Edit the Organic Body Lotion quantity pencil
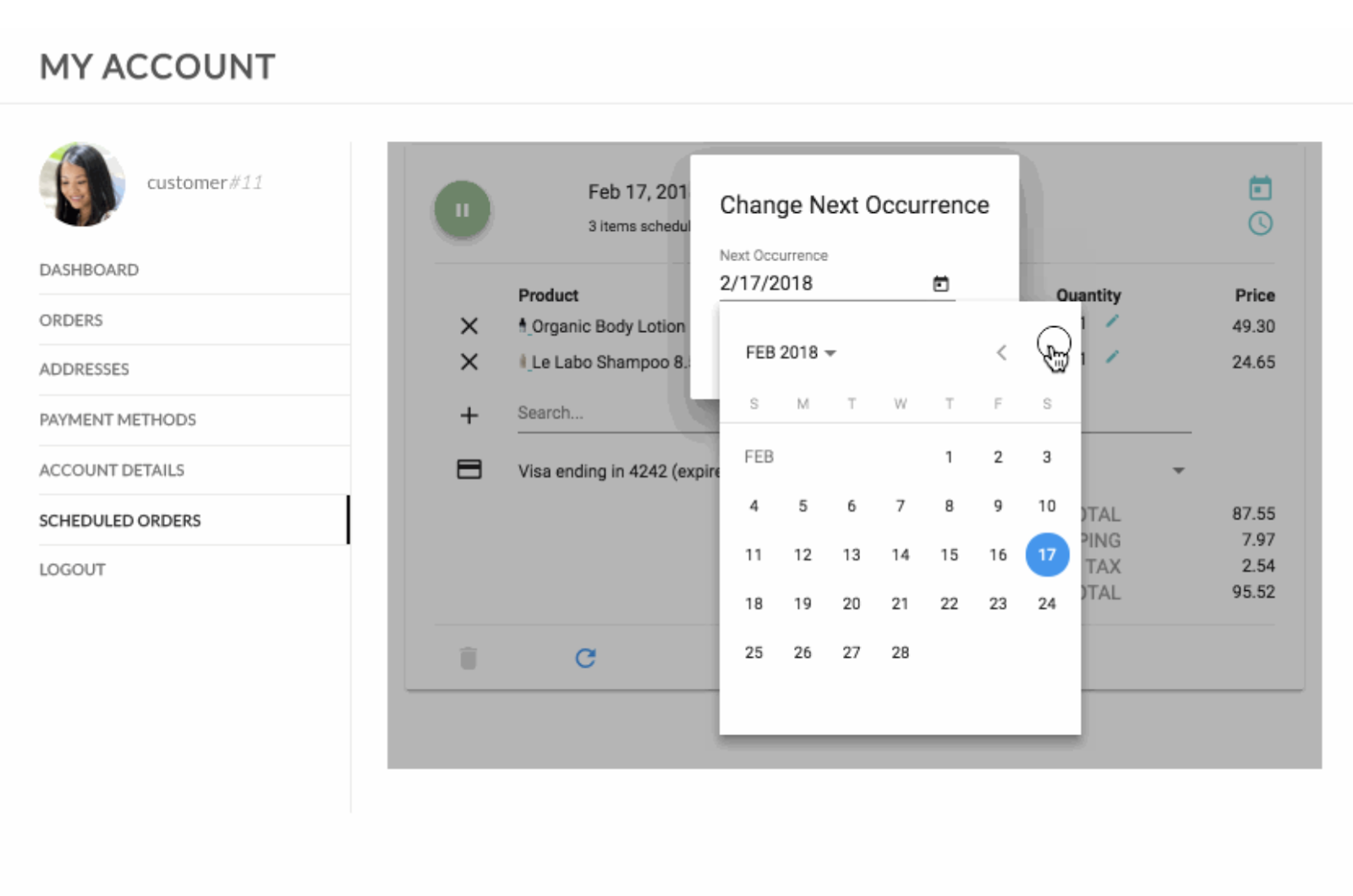Screen dimensions: 1353x896 pyautogui.click(x=1114, y=321)
